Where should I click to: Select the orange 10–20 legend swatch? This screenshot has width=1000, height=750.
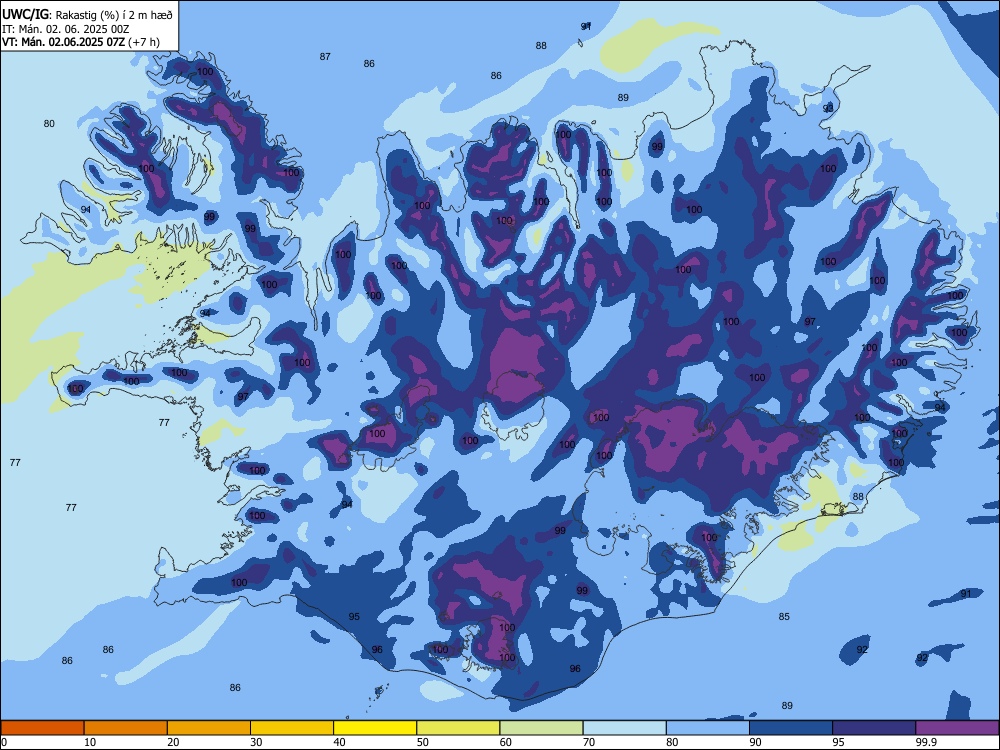126,728
